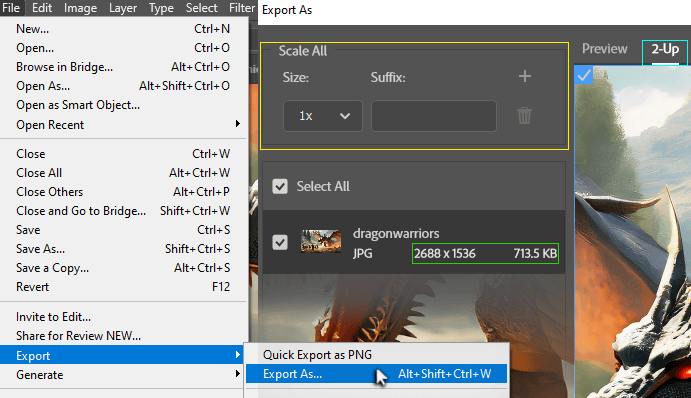Image resolution: width=691 pixels, height=398 pixels.
Task: Select Open As... menu item
Action: 123,86
